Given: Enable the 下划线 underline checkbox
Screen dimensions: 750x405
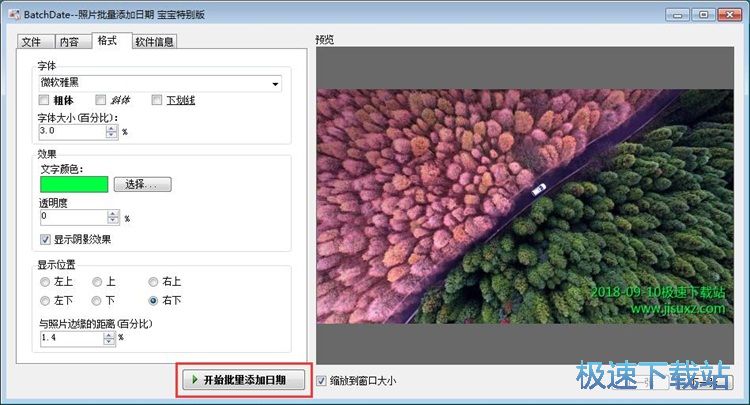Looking at the screenshot, I should point(156,100).
